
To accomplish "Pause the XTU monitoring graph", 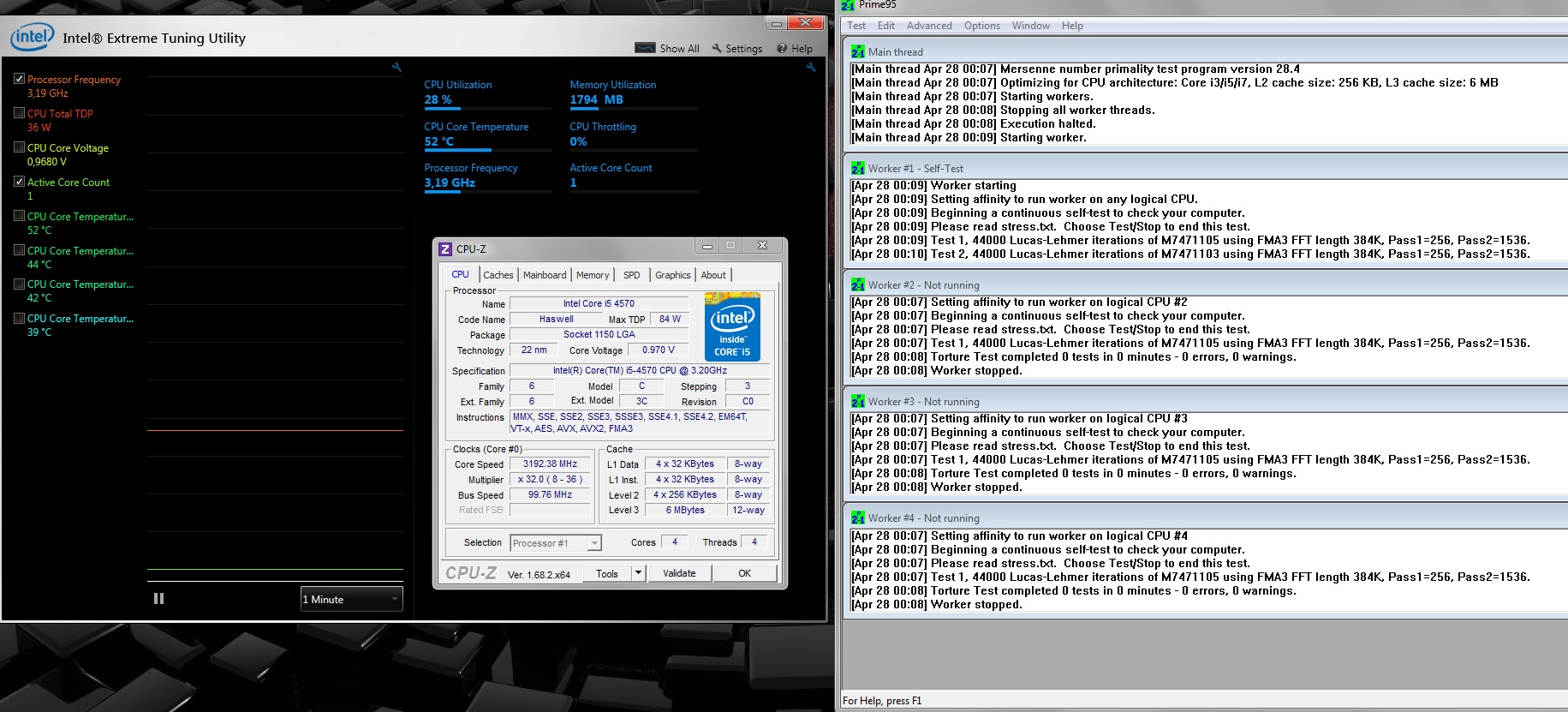I will pyautogui.click(x=158, y=599).
